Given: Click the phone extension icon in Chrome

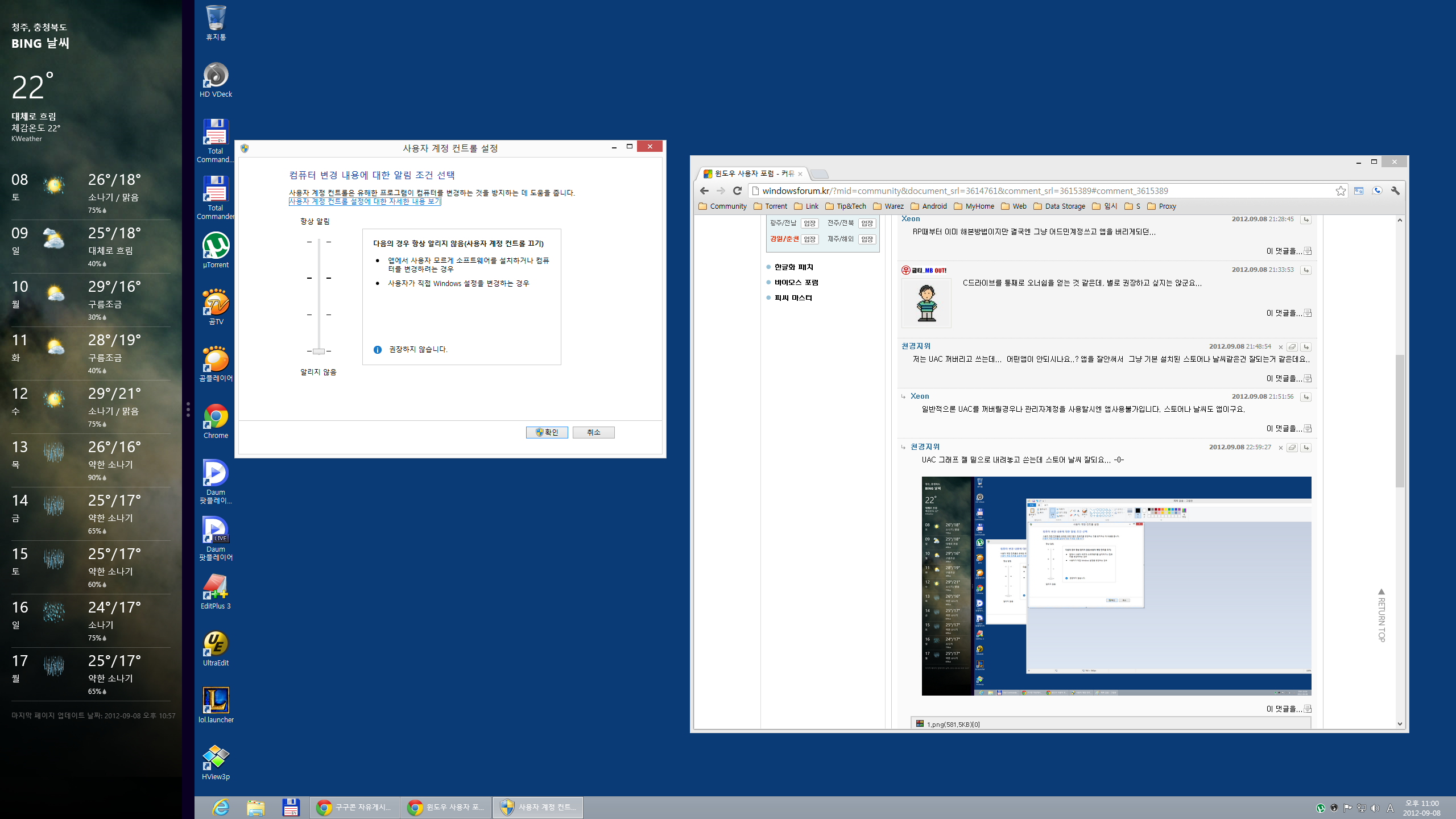Looking at the screenshot, I should (x=1377, y=191).
